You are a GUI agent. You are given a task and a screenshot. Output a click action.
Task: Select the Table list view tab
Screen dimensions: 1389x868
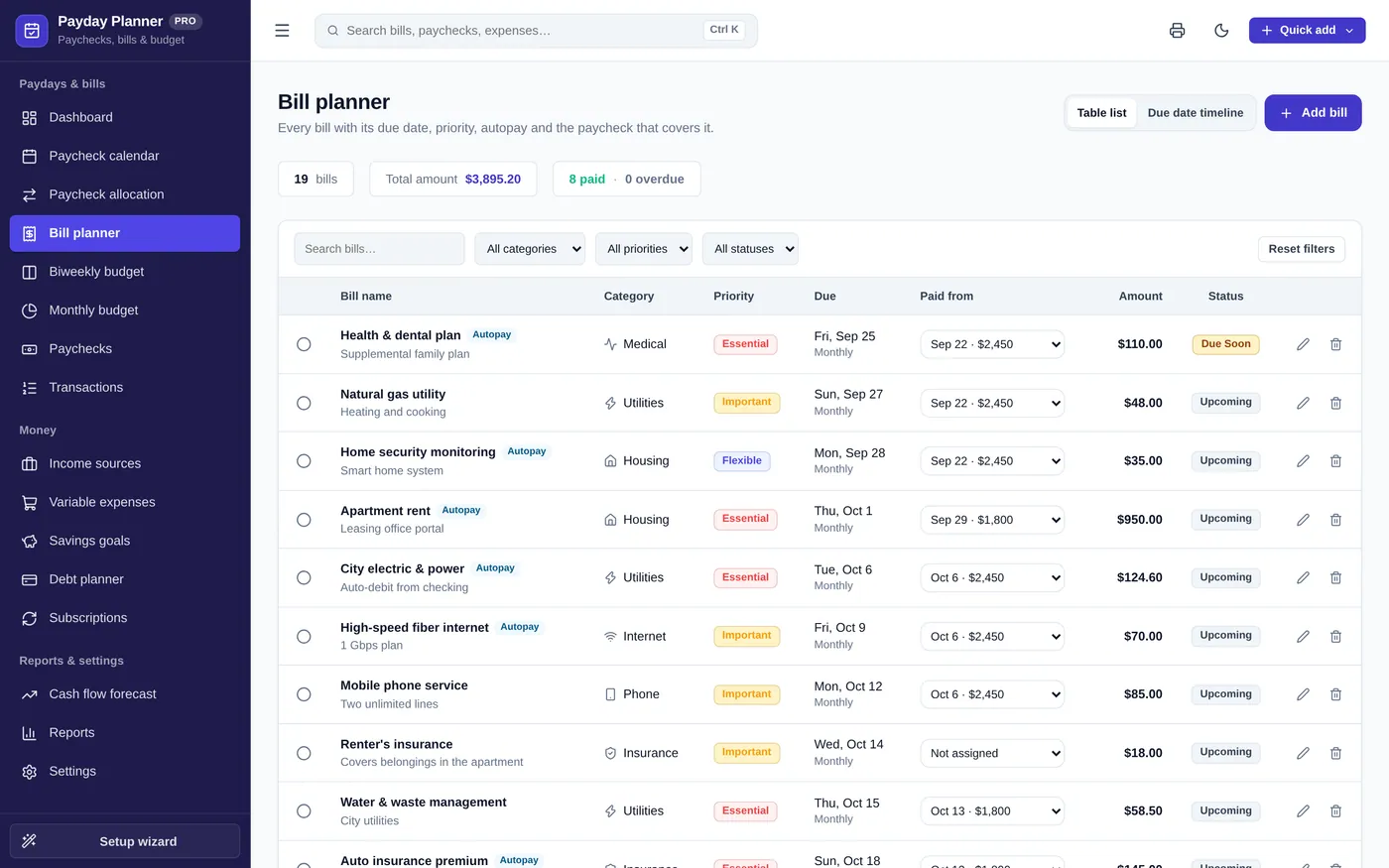pyautogui.click(x=1101, y=113)
